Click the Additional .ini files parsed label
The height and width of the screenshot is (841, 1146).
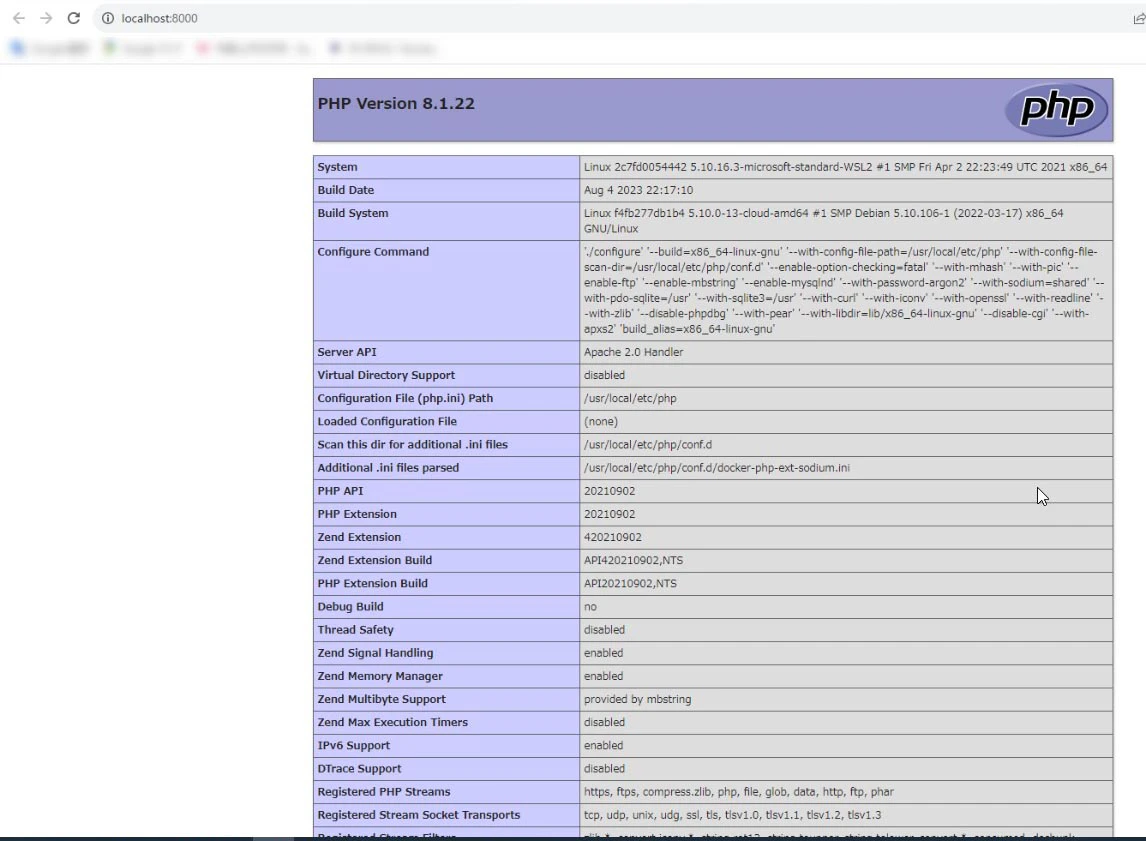(x=388, y=468)
